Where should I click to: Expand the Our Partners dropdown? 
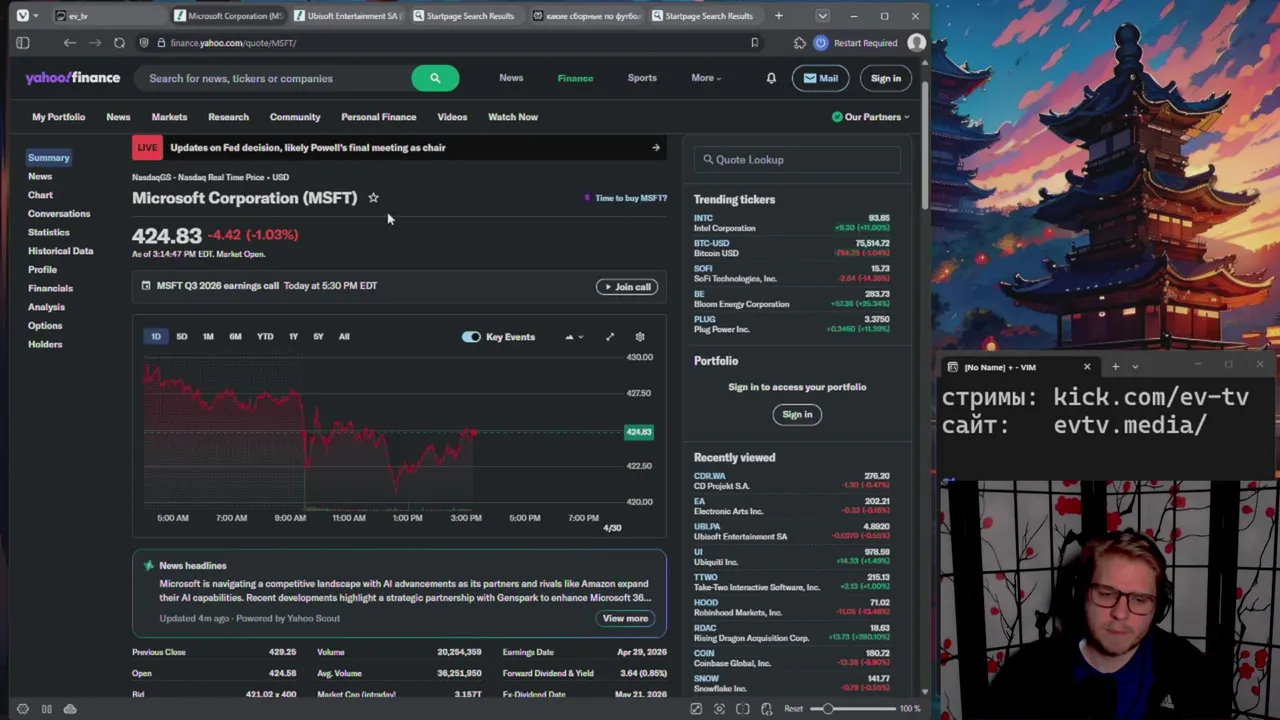coord(870,117)
